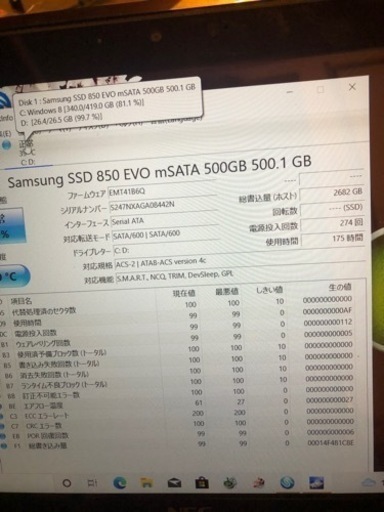Open Microsoft Edge from the taskbar
The width and height of the screenshot is (384, 512).
[x=120, y=483]
